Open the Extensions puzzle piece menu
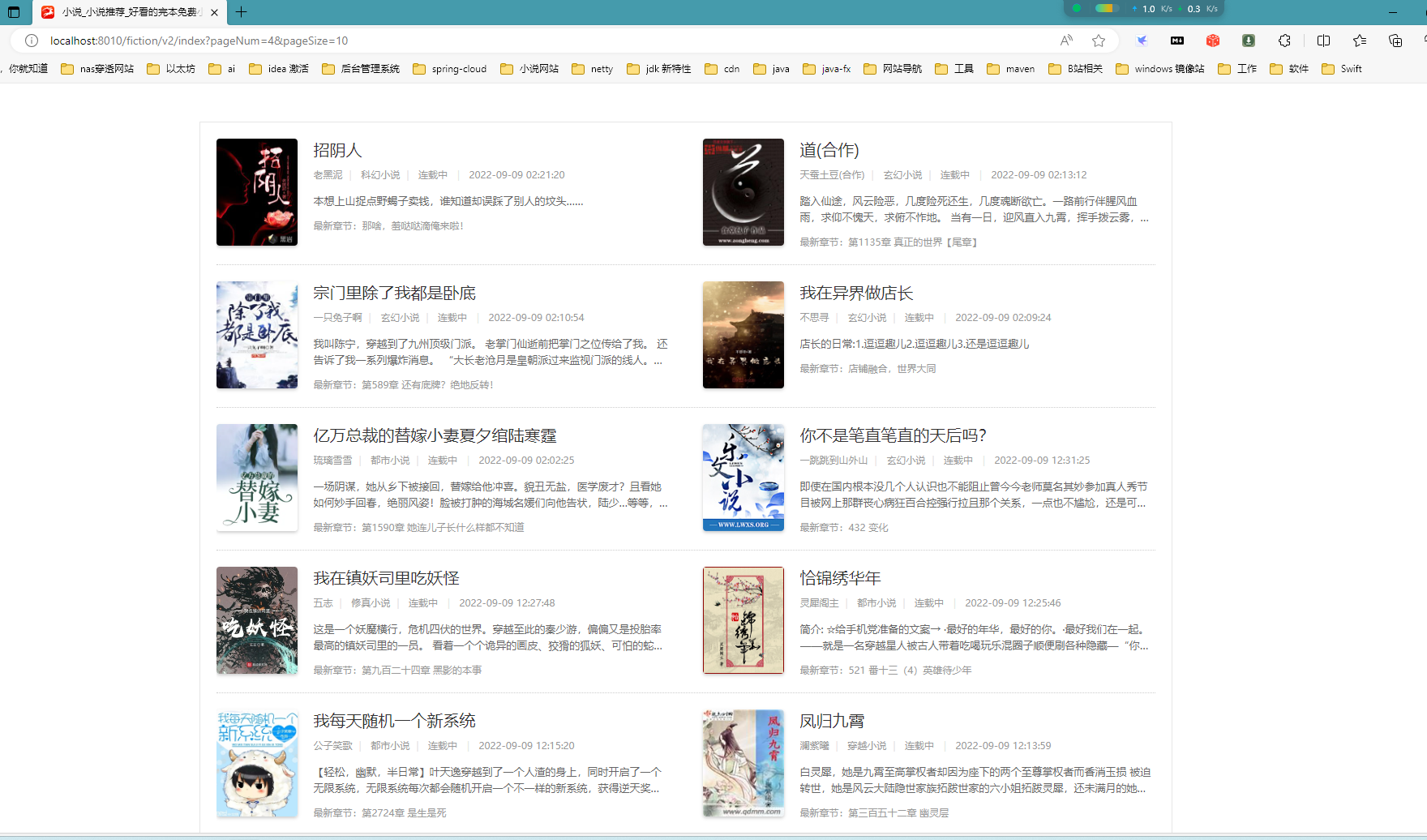The image size is (1427, 840). pyautogui.click(x=1285, y=41)
